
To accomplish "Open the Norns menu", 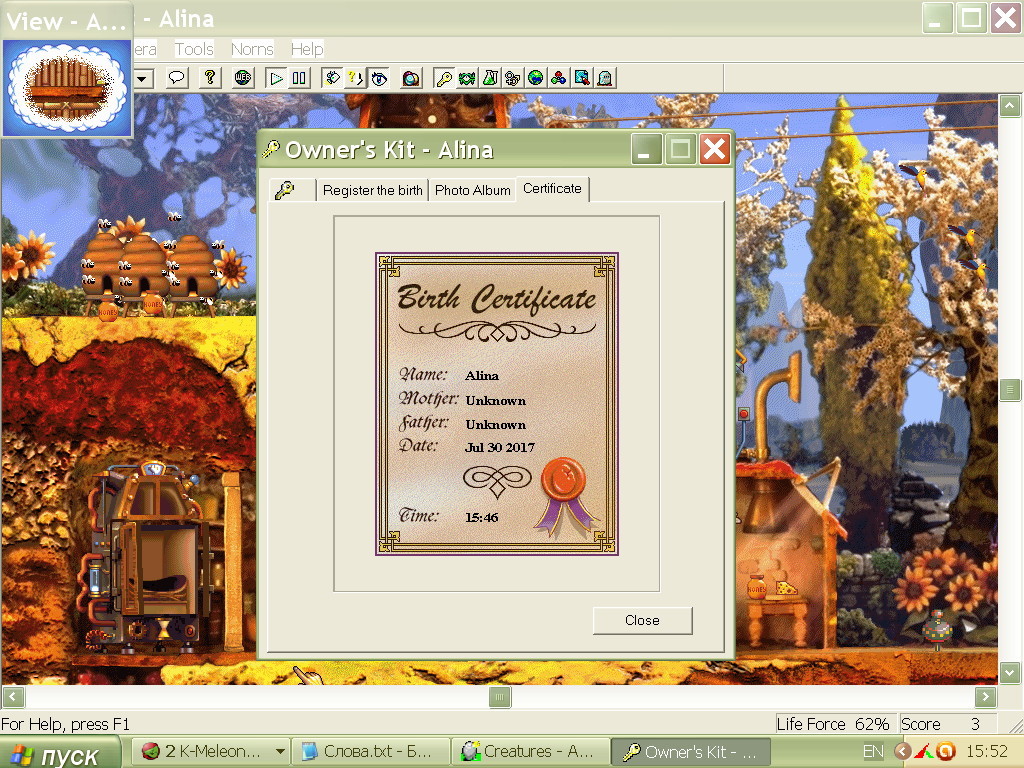I will tap(252, 49).
